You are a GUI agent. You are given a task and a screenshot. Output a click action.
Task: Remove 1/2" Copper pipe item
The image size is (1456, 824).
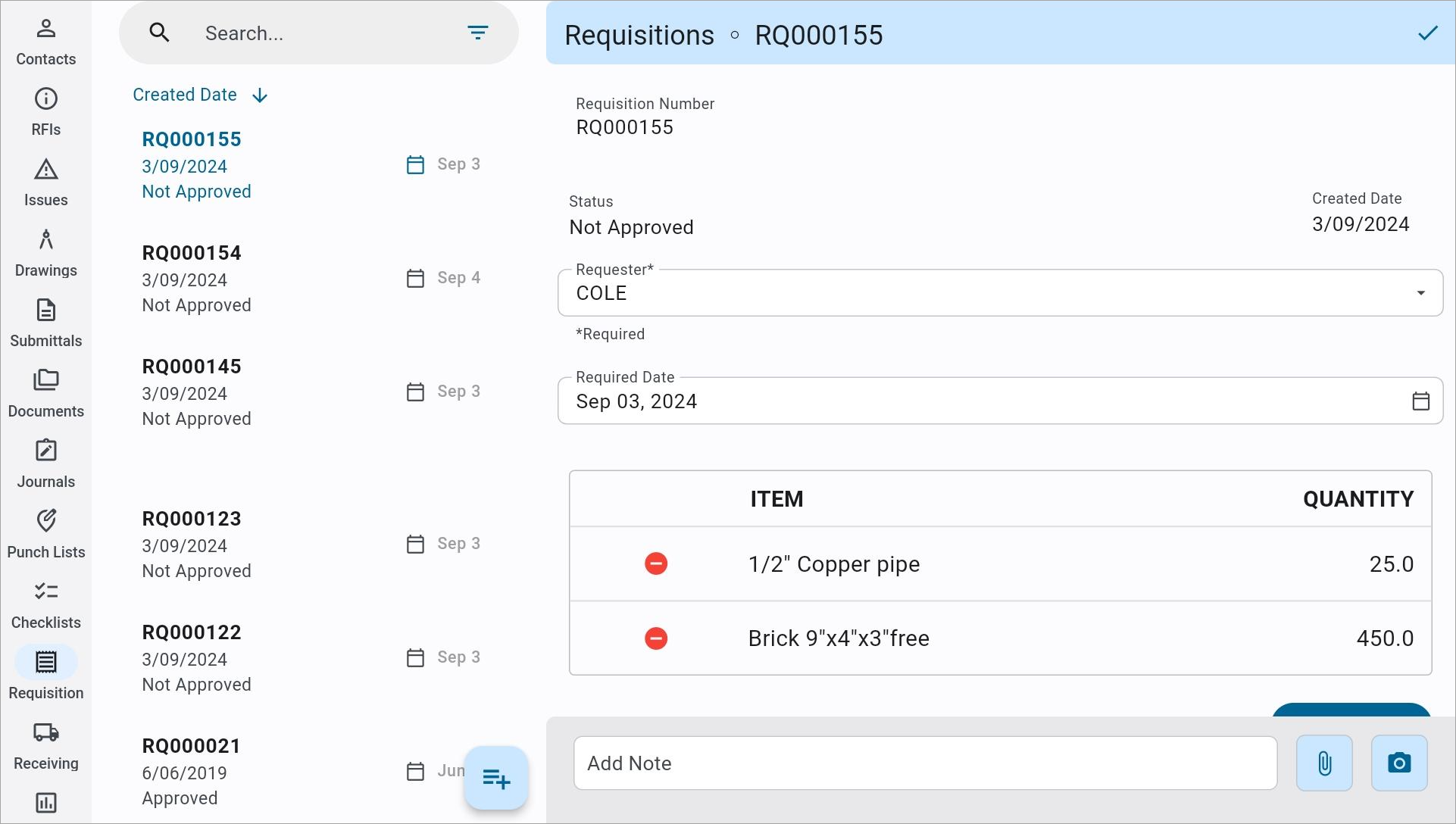click(655, 564)
